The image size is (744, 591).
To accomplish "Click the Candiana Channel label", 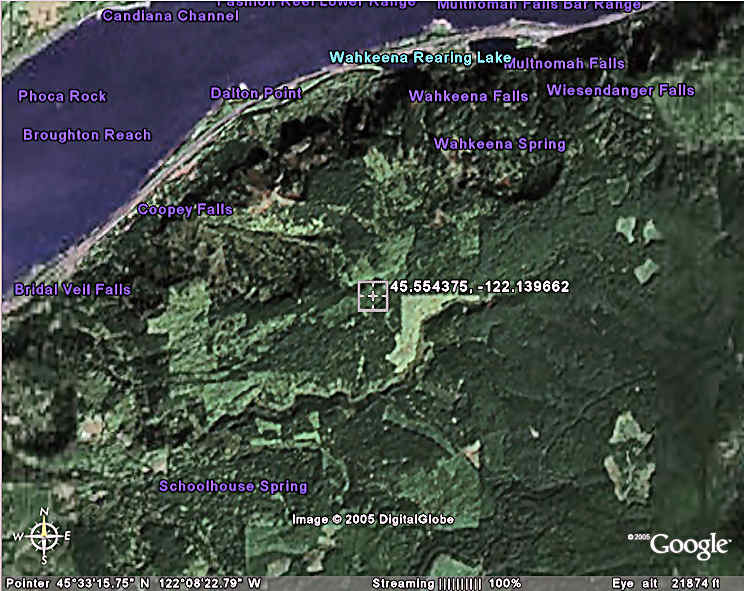I will [x=170, y=16].
